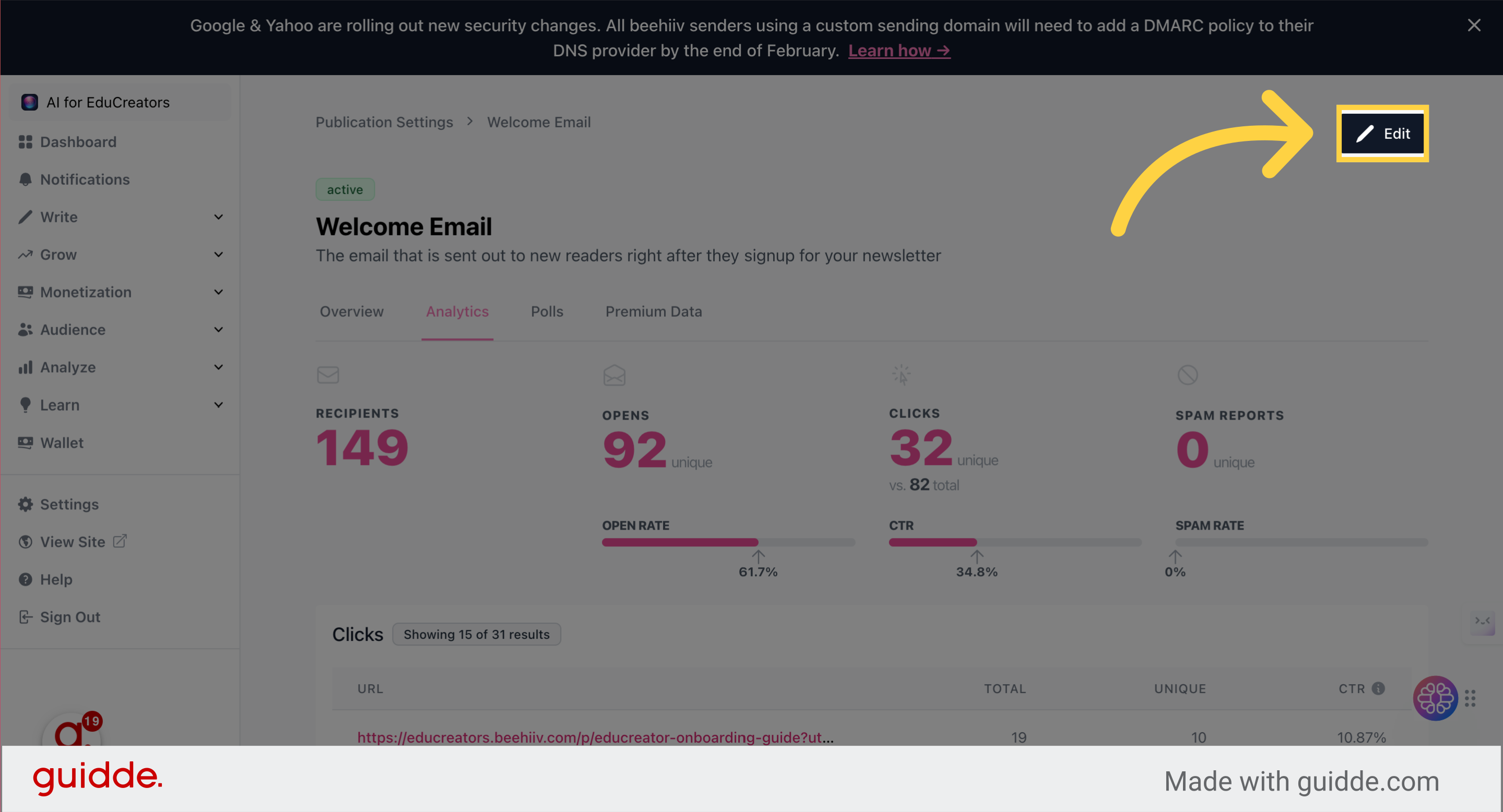Click the Sign Out icon
This screenshot has height=812, width=1503.
point(25,617)
